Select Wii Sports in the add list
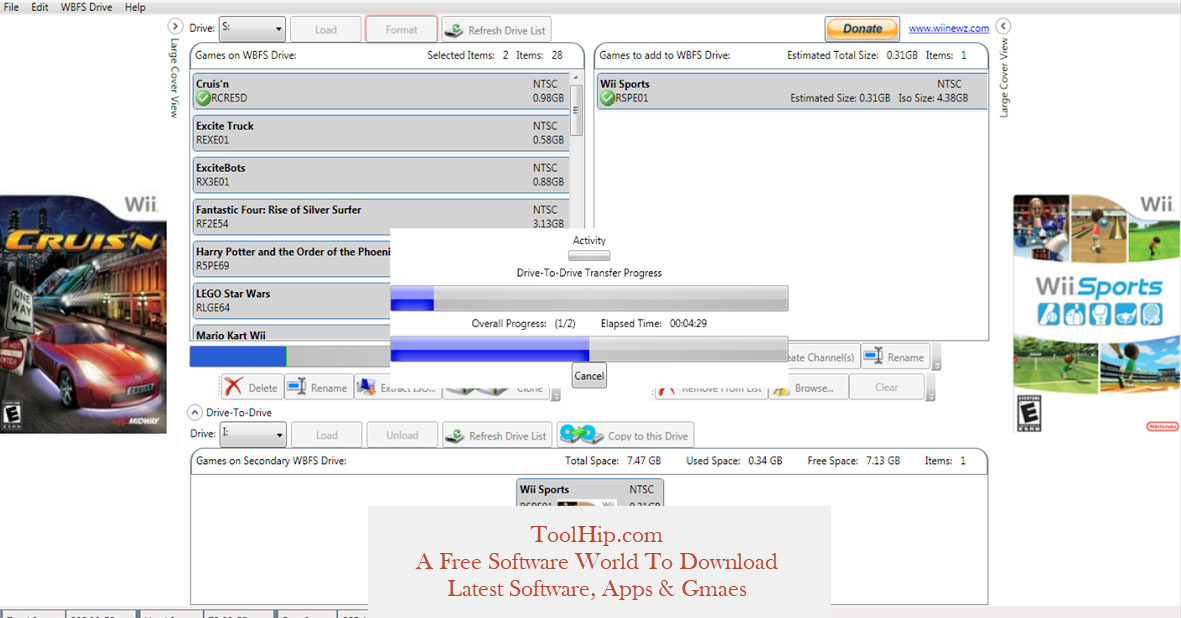 (x=792, y=90)
